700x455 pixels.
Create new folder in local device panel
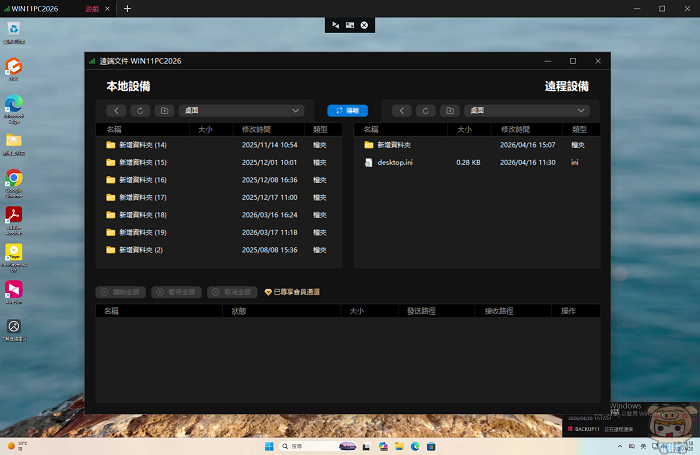point(165,110)
